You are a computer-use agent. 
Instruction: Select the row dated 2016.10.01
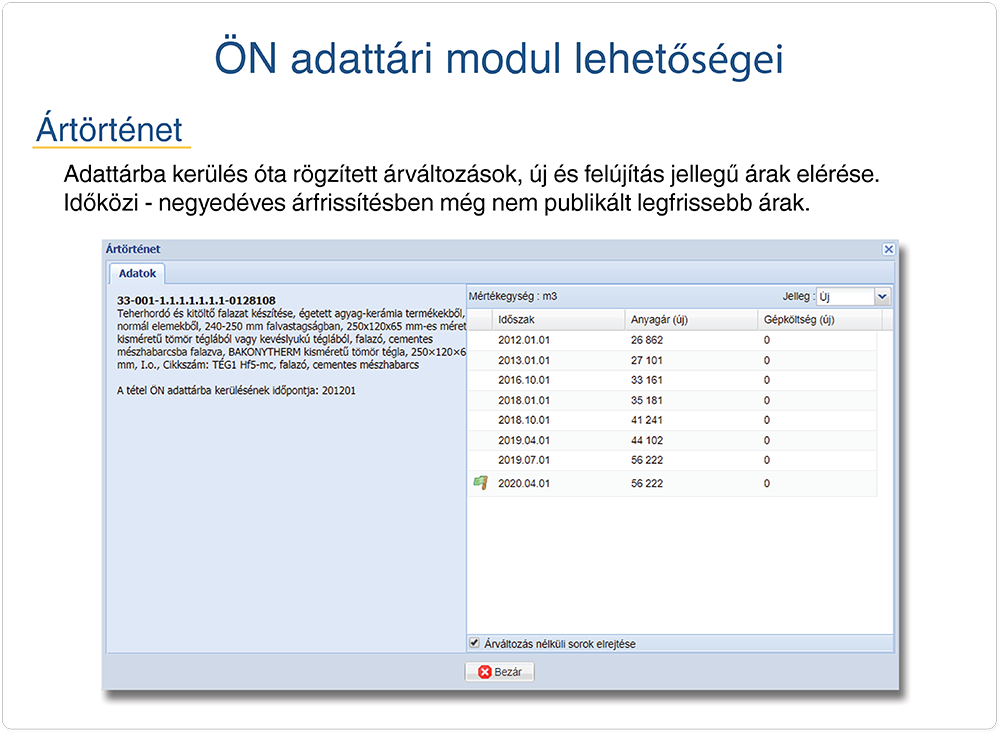(x=673, y=380)
